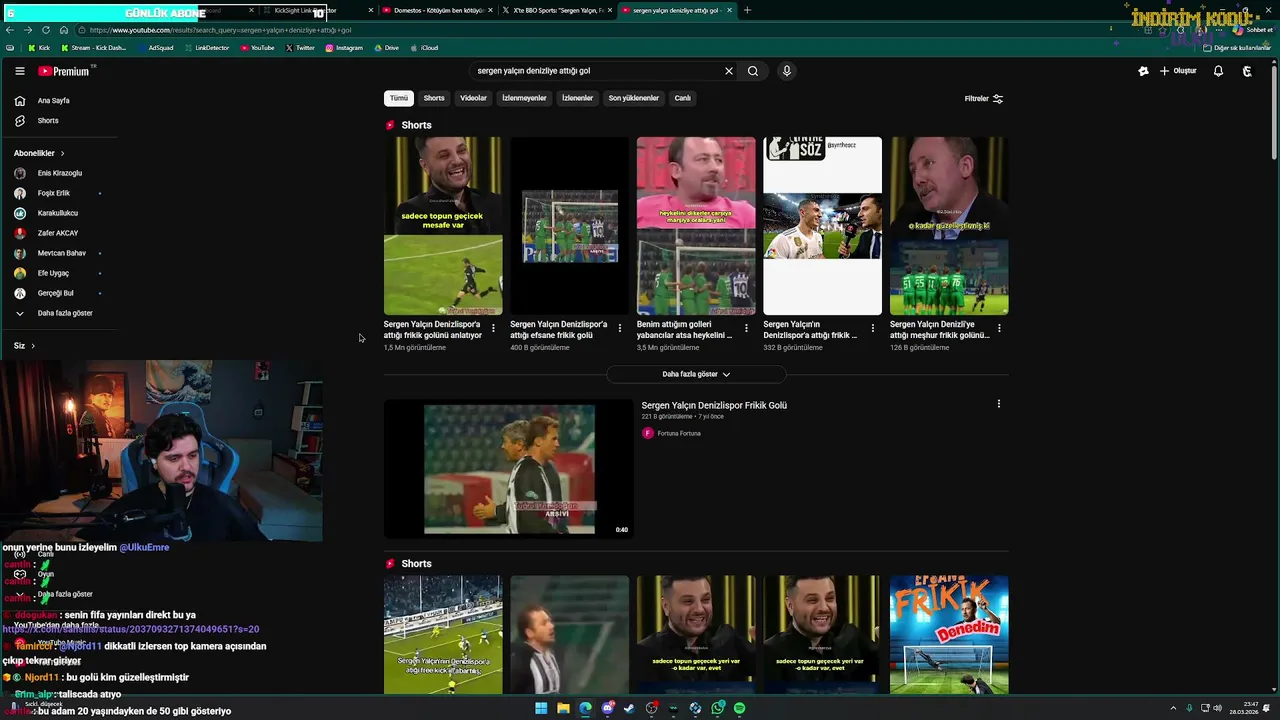Open Foşix Erlik channel subscription
This screenshot has height=720, width=1280.
point(55,193)
